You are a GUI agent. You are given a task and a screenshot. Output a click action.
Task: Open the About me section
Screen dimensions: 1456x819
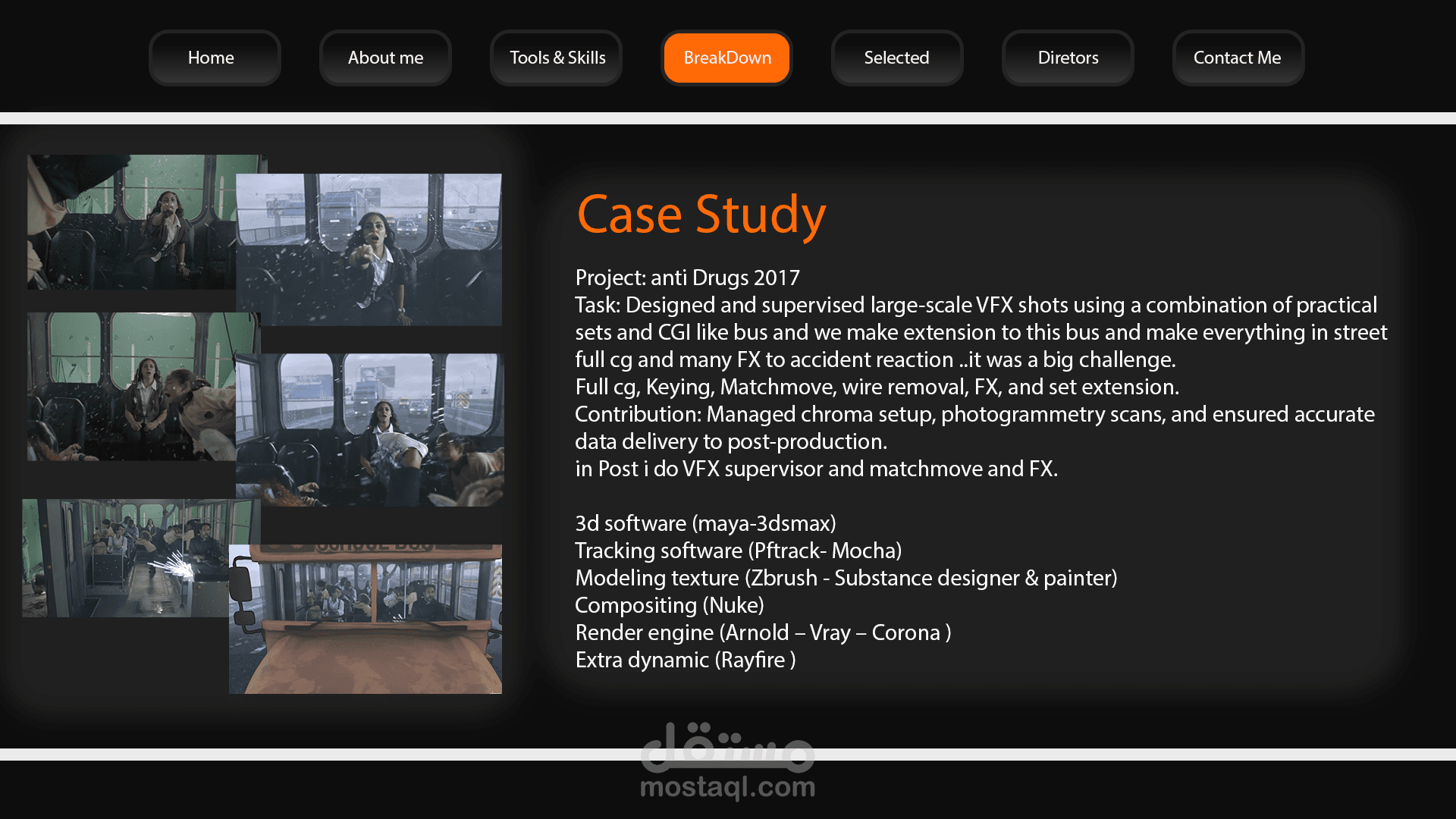pyautogui.click(x=385, y=58)
